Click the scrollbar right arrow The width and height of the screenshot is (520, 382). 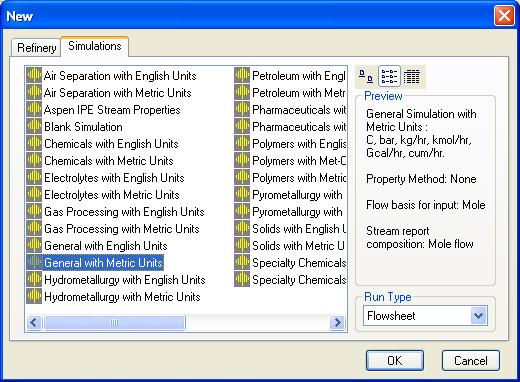(337, 322)
